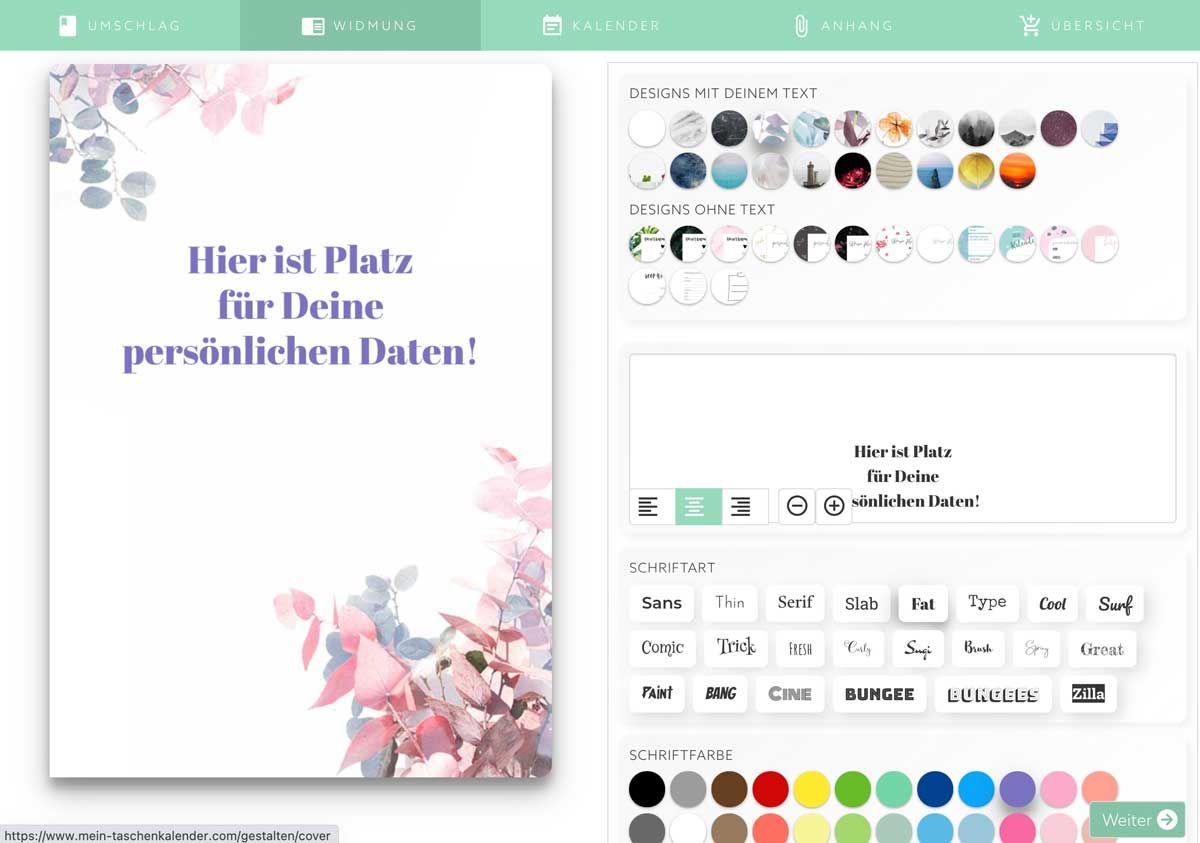Choose the red font color swatch
This screenshot has height=843, width=1200.
770,789
